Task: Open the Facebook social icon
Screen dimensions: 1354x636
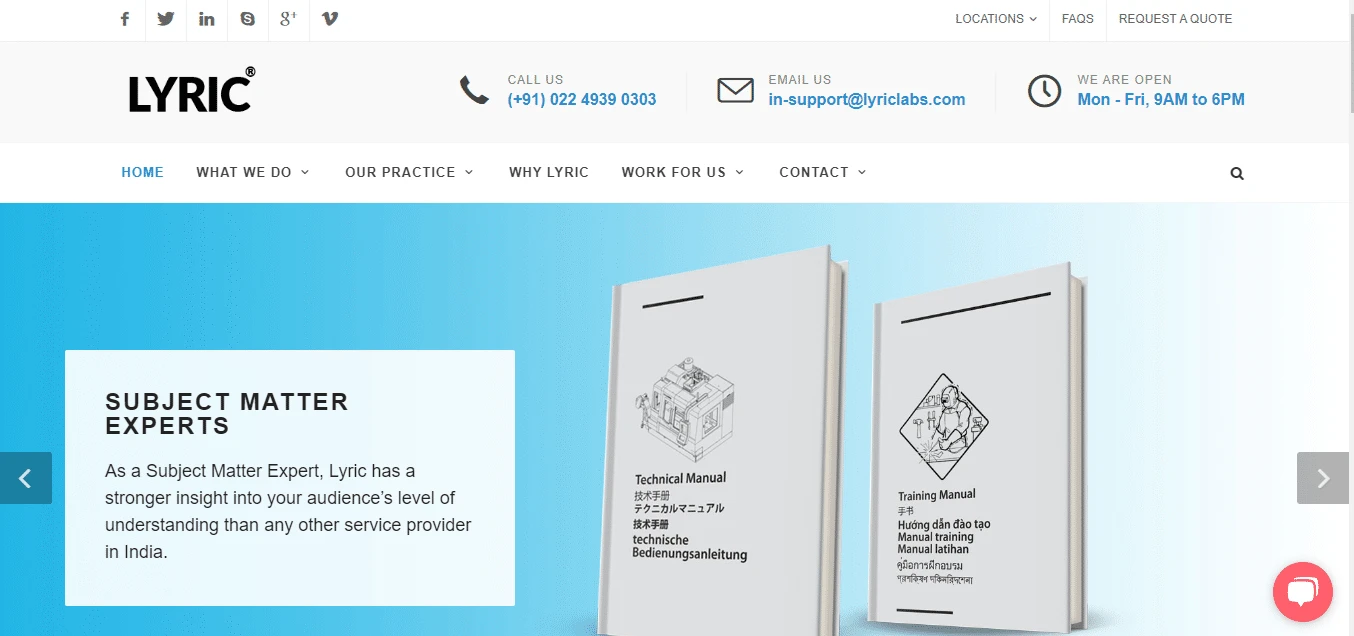Action: click(125, 19)
